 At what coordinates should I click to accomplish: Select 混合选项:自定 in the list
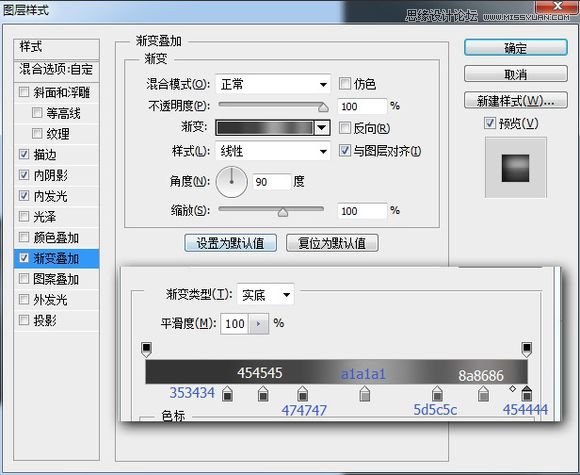[56, 70]
